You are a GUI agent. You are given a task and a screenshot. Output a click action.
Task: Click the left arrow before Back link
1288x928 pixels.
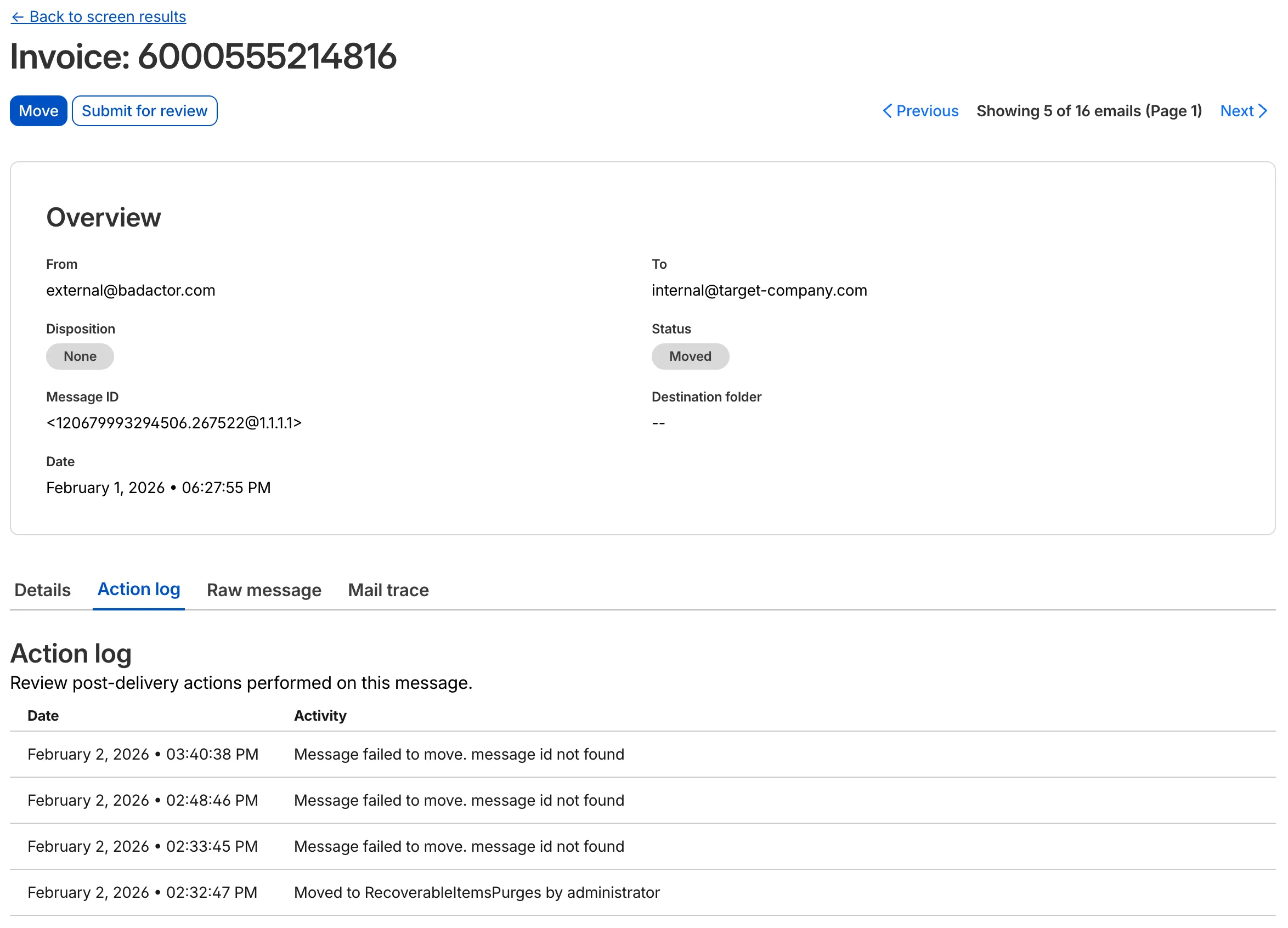click(x=18, y=17)
